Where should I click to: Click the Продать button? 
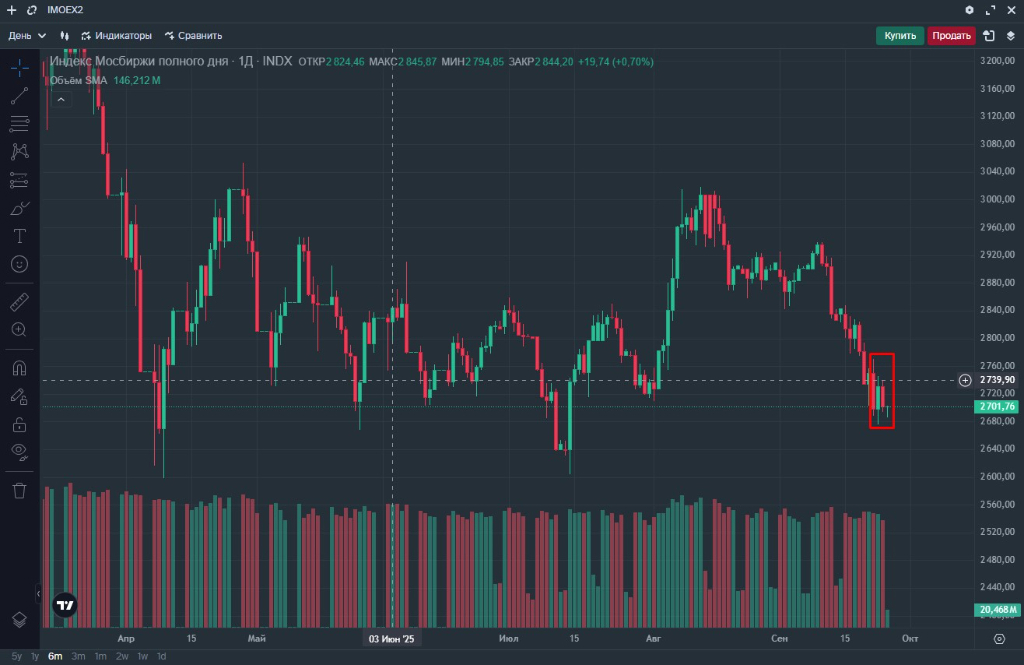[952, 36]
